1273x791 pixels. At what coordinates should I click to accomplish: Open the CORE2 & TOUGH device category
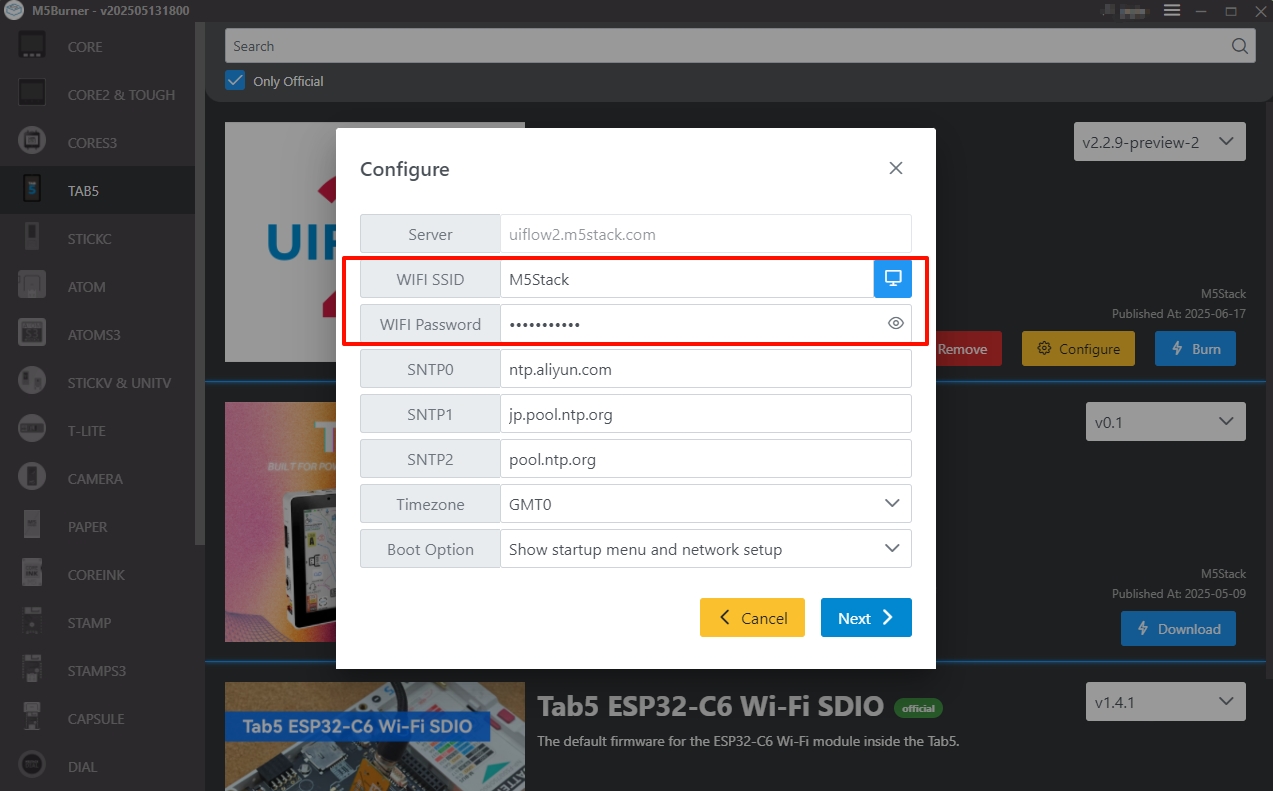(x=97, y=95)
